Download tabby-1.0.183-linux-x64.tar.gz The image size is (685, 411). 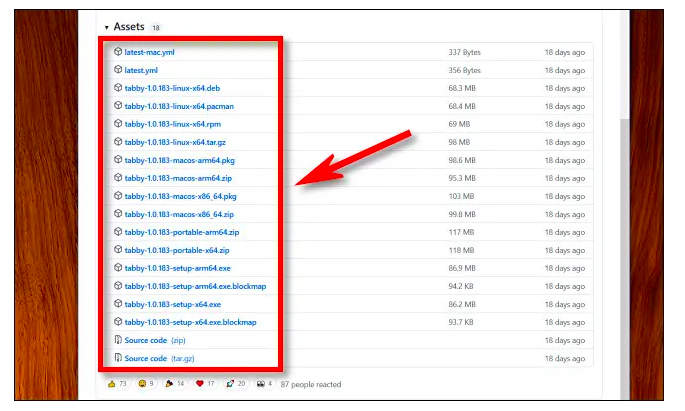[175, 142]
